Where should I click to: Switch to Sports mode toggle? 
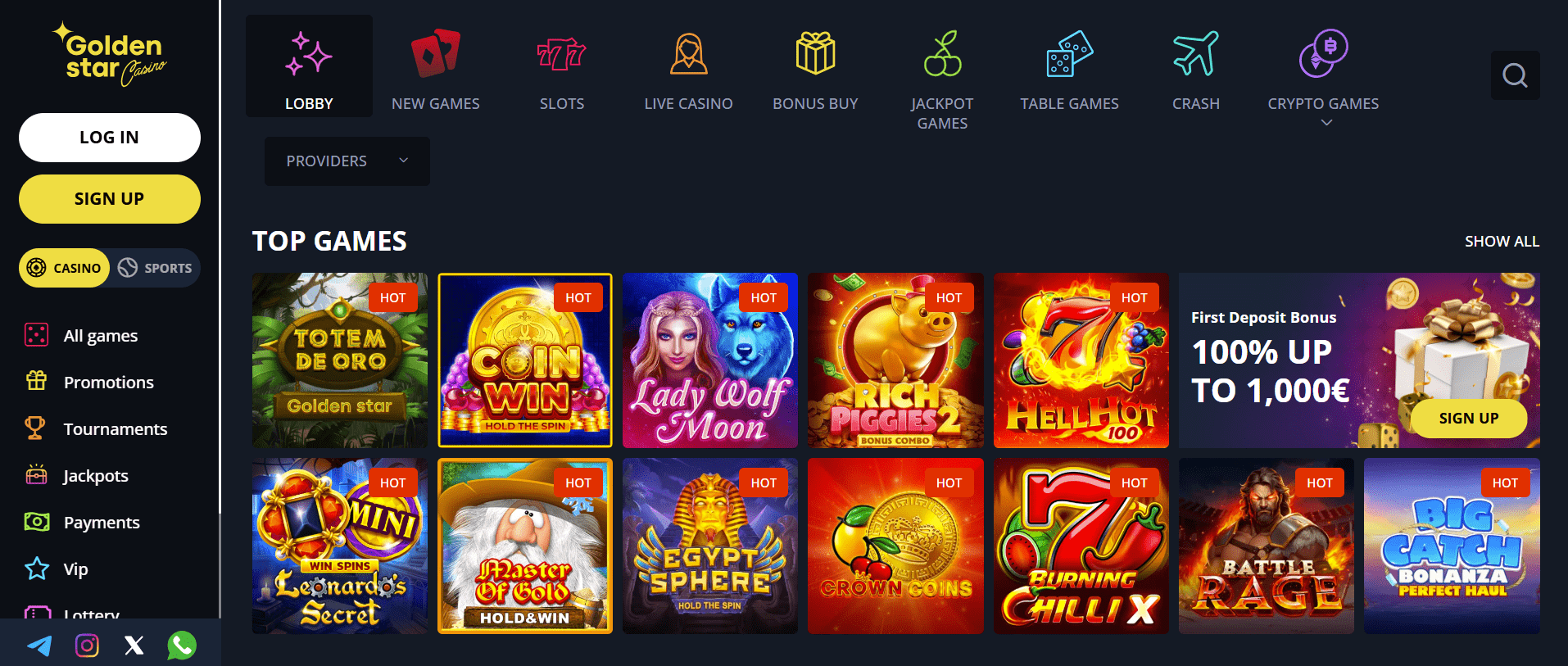tap(155, 268)
